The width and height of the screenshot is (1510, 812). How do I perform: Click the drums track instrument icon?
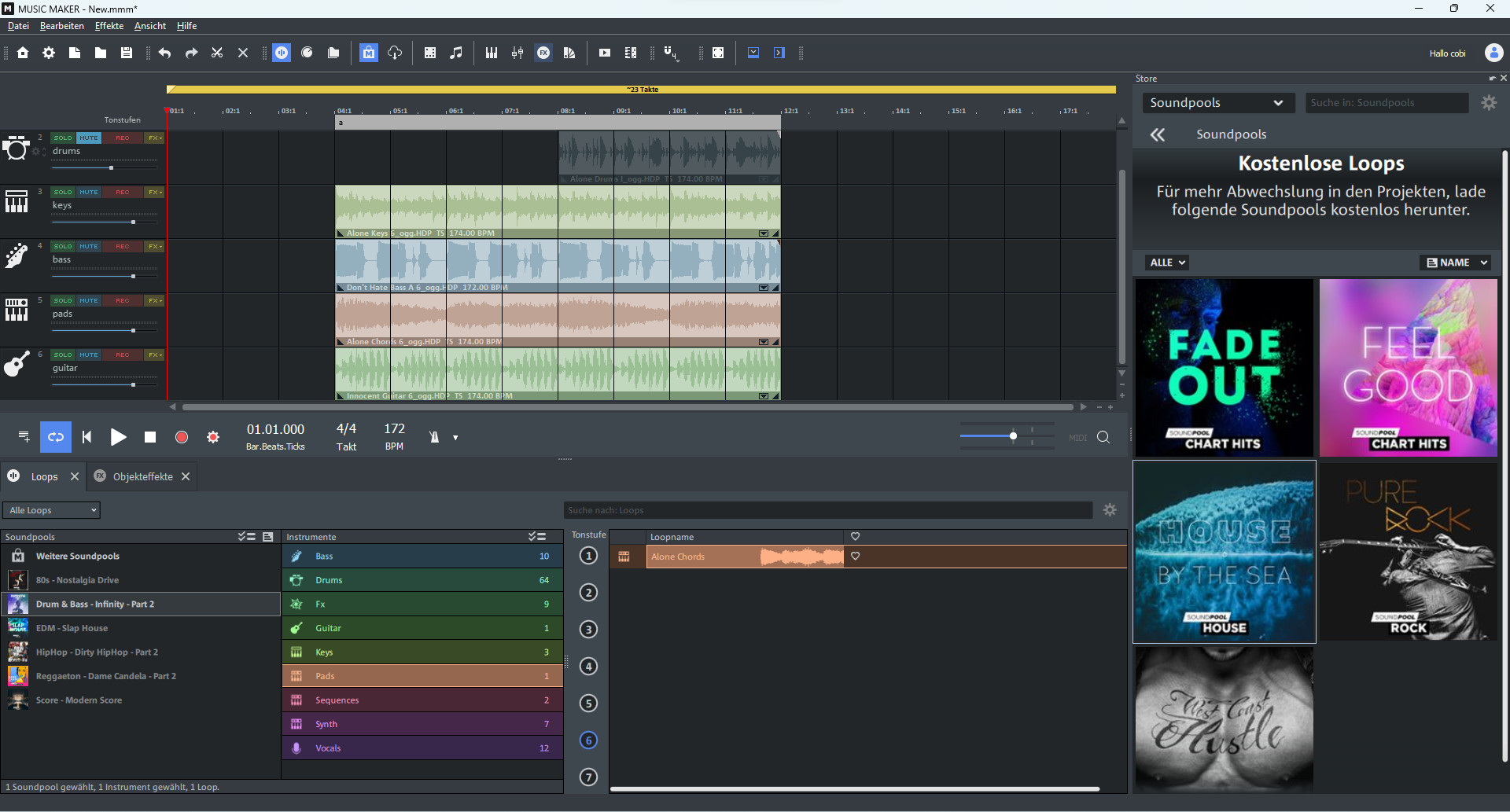point(16,148)
